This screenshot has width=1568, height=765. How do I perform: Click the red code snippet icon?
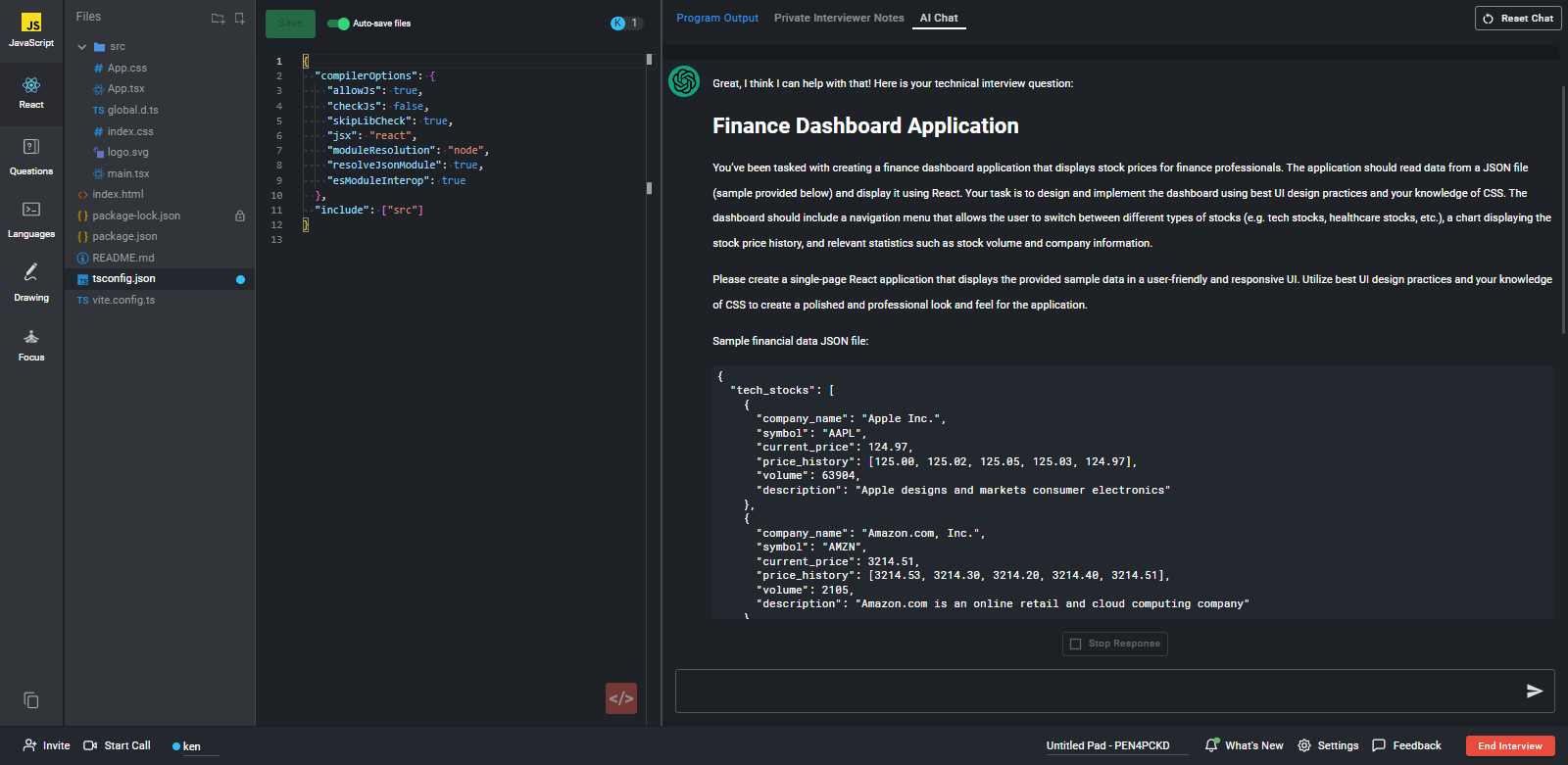pos(621,698)
